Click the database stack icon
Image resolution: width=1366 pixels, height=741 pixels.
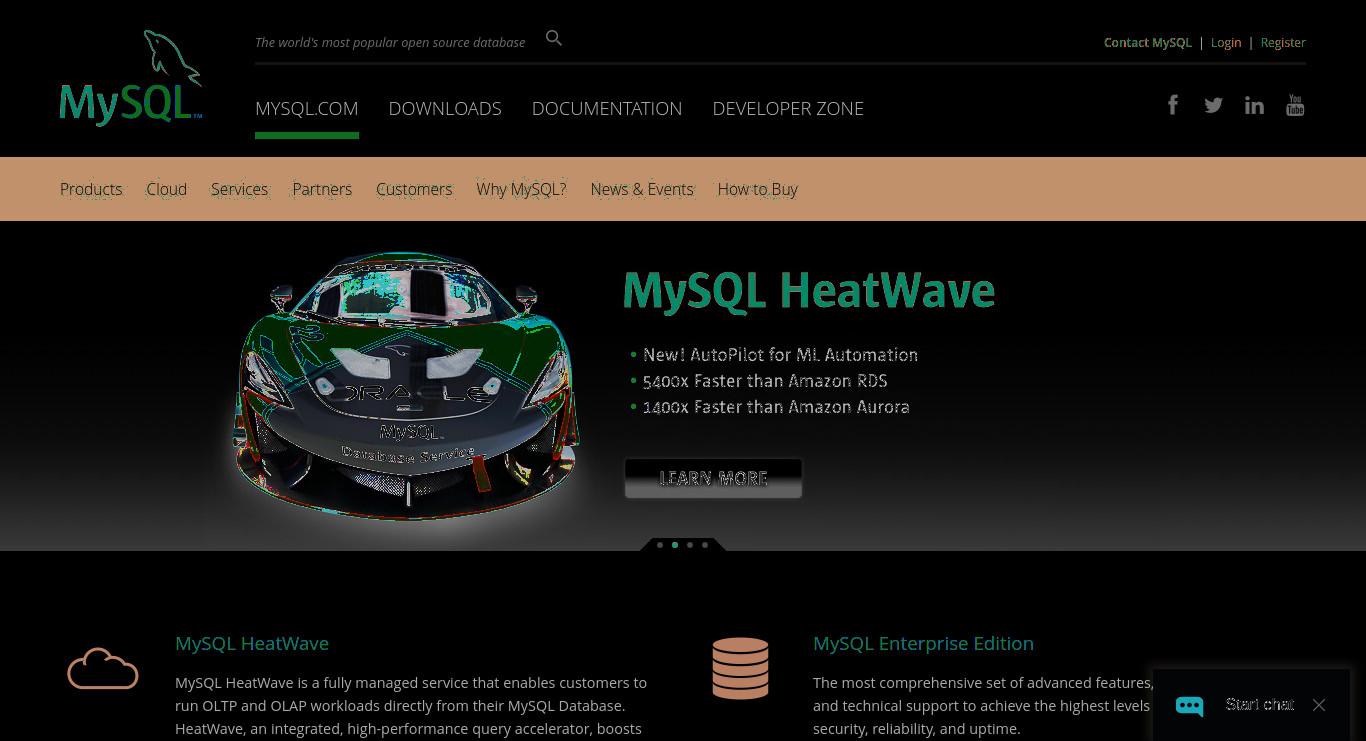(740, 668)
